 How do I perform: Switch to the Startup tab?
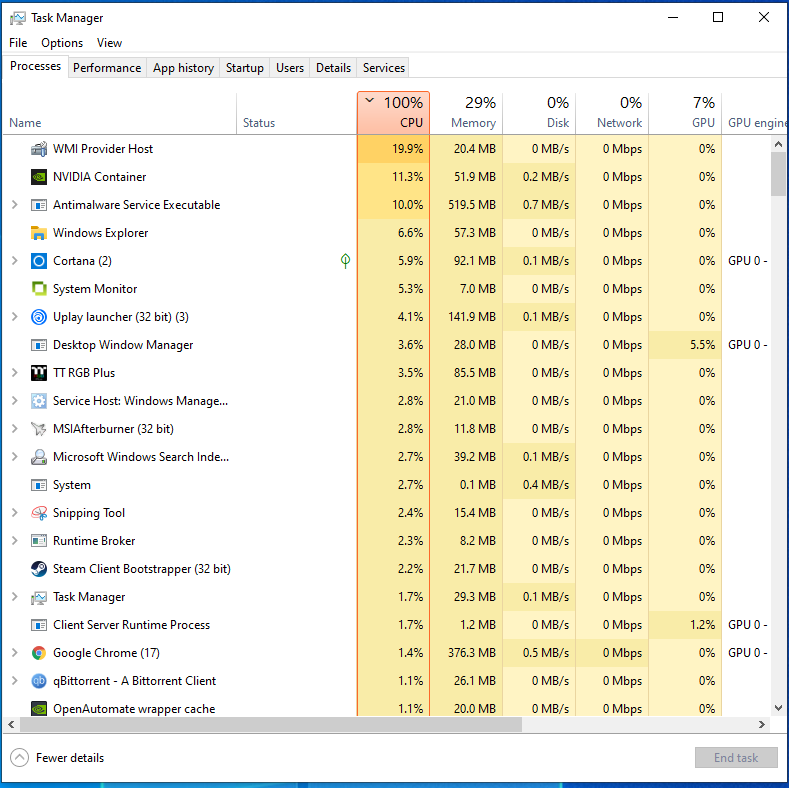click(x=245, y=68)
